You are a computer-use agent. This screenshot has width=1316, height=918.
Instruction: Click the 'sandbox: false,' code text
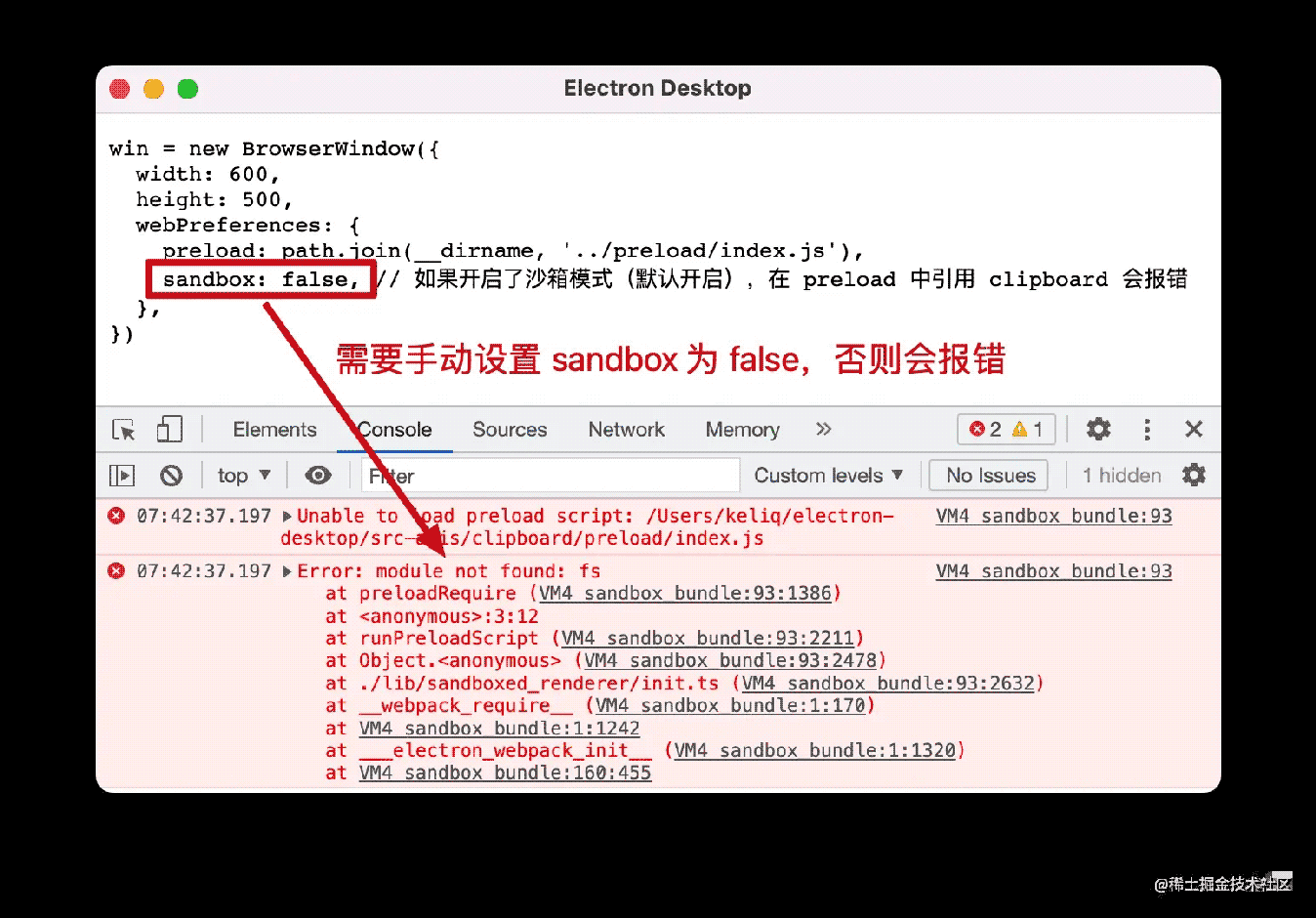pyautogui.click(x=261, y=280)
